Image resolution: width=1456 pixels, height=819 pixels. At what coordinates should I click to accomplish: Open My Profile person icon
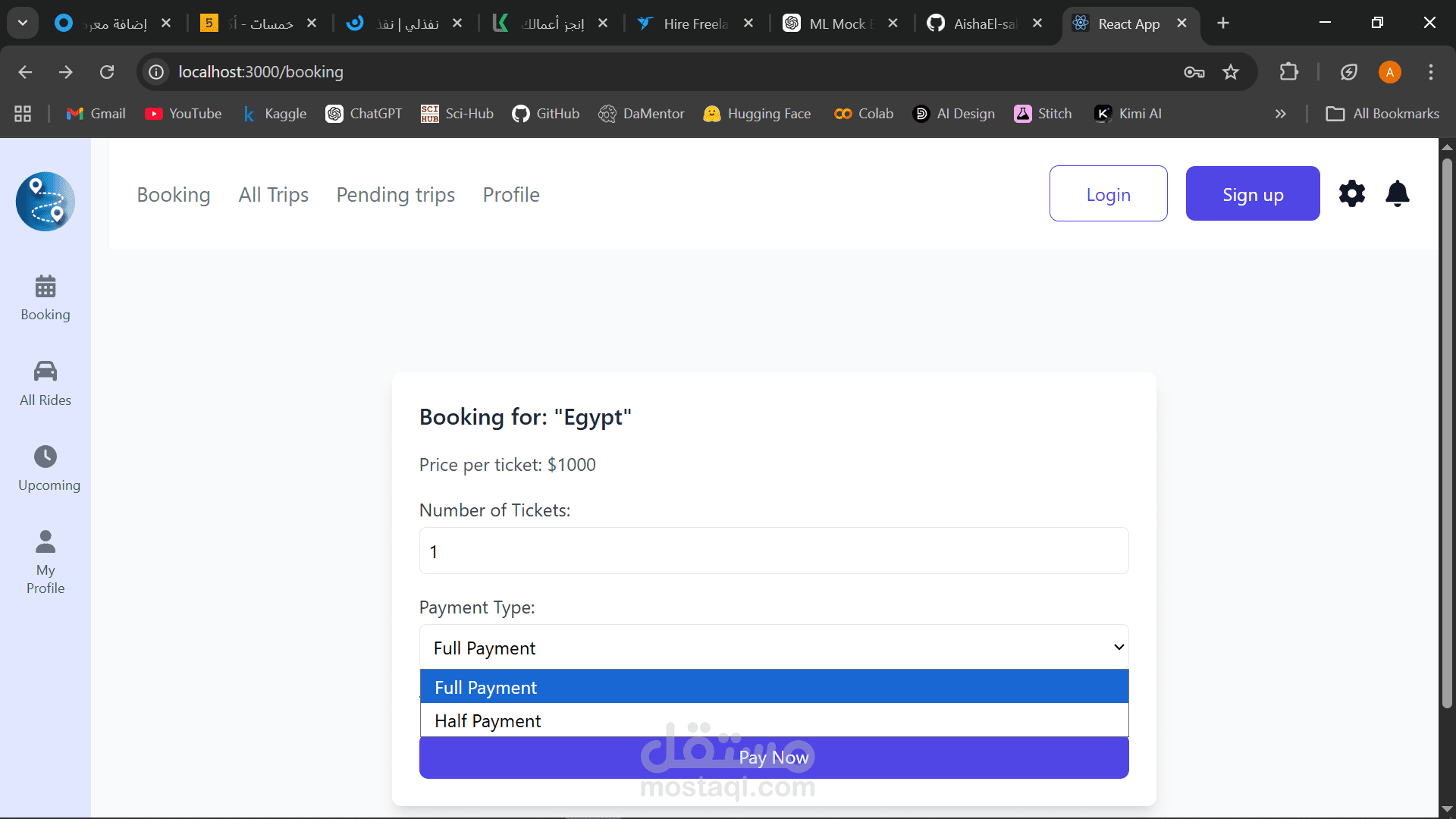[x=45, y=541]
